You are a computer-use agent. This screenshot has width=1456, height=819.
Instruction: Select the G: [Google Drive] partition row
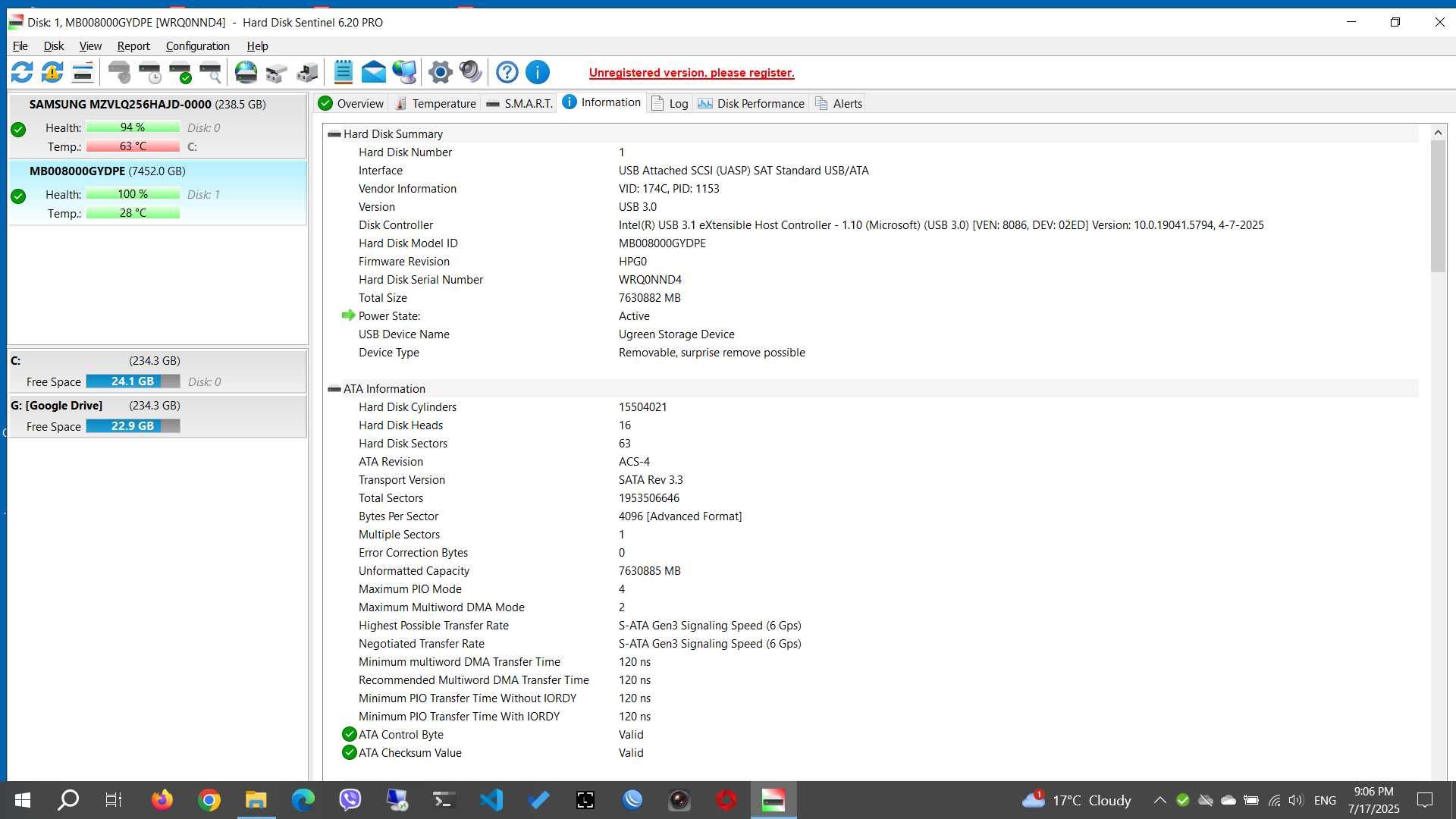click(157, 416)
